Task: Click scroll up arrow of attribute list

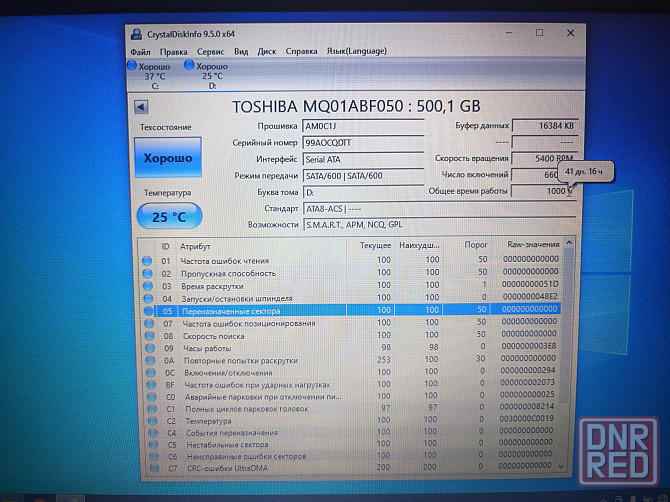Action: point(569,243)
